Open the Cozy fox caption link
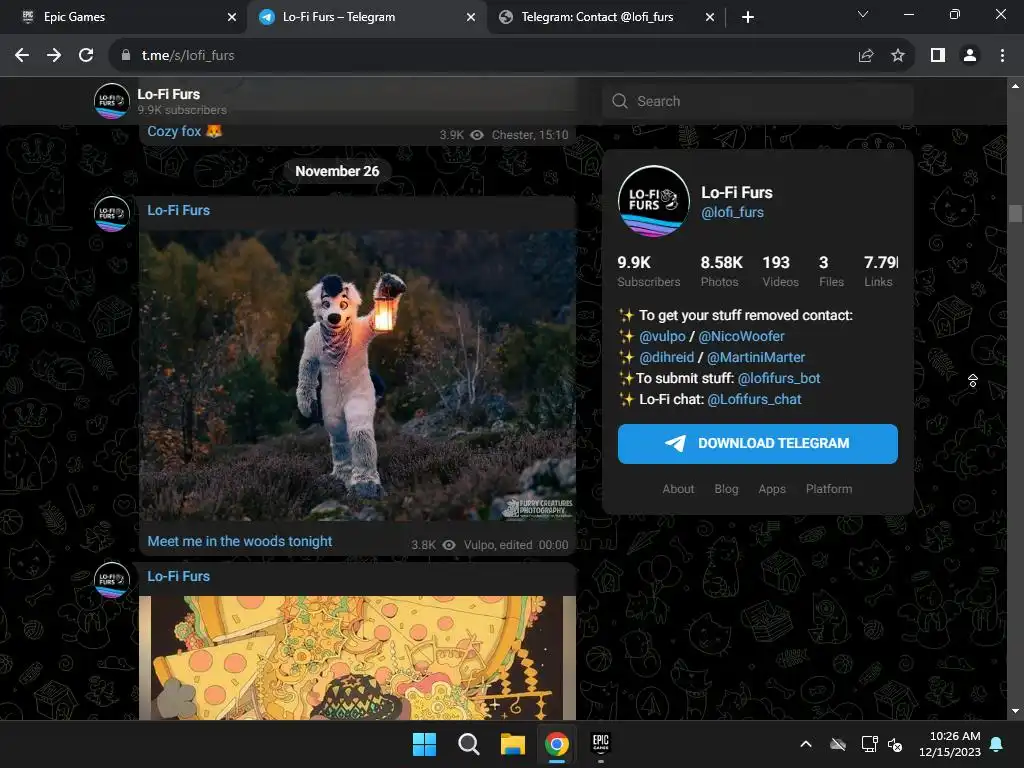This screenshot has height=768, width=1024. pyautogui.click(x=185, y=131)
